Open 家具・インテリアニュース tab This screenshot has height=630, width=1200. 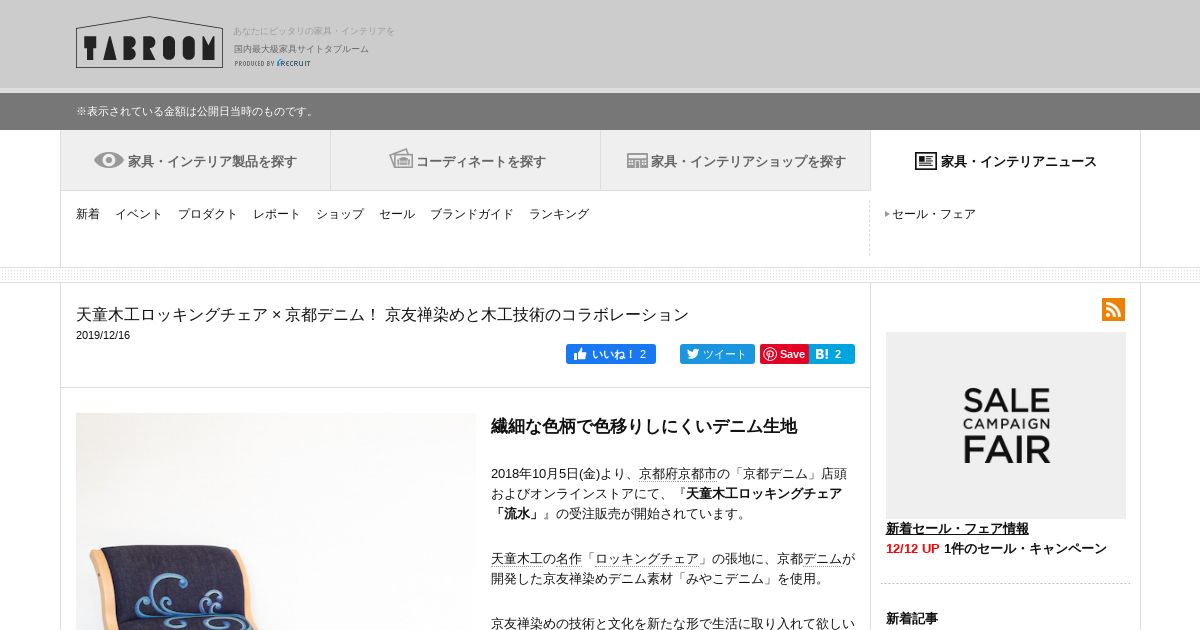(1005, 160)
